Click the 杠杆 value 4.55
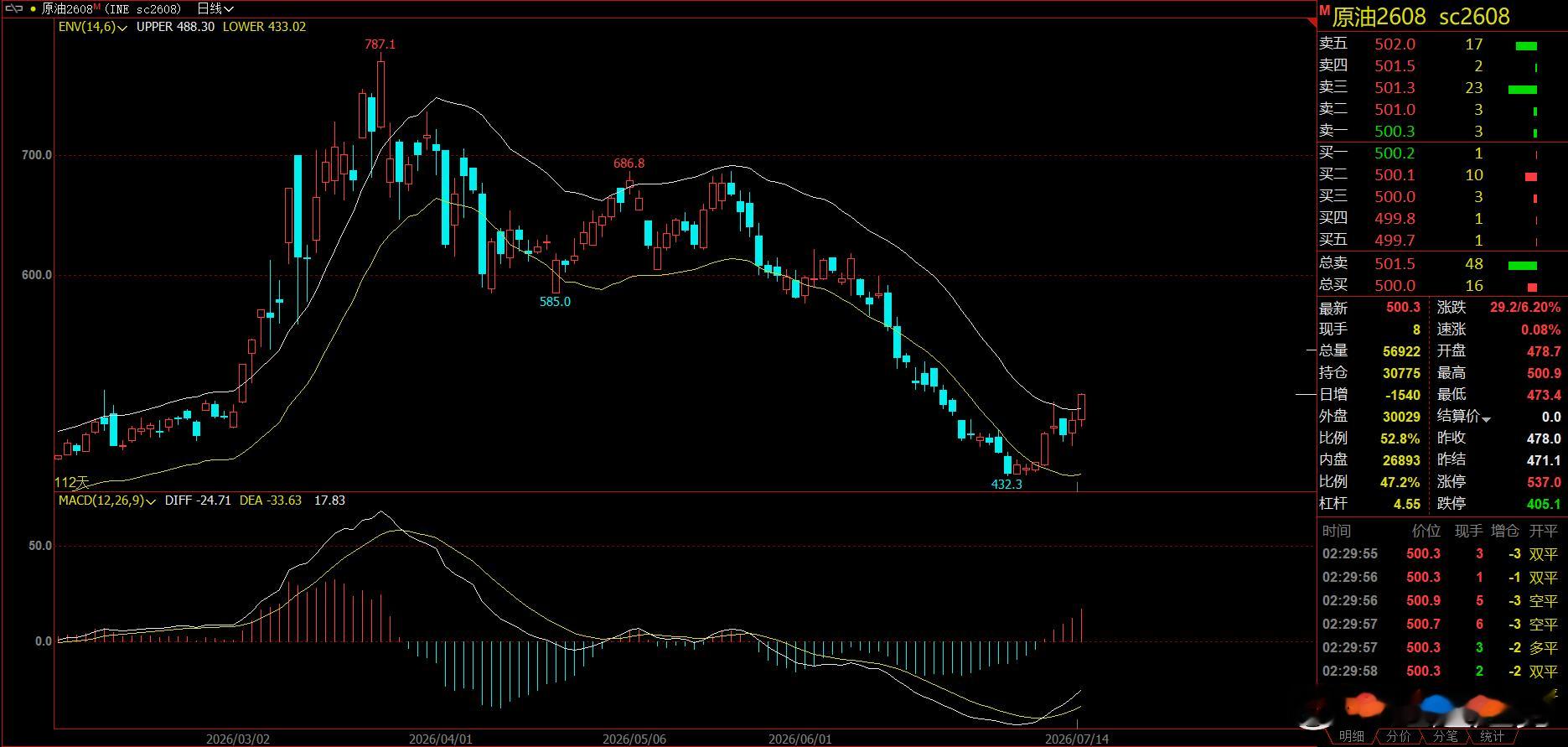The image size is (1568, 747). click(1407, 504)
